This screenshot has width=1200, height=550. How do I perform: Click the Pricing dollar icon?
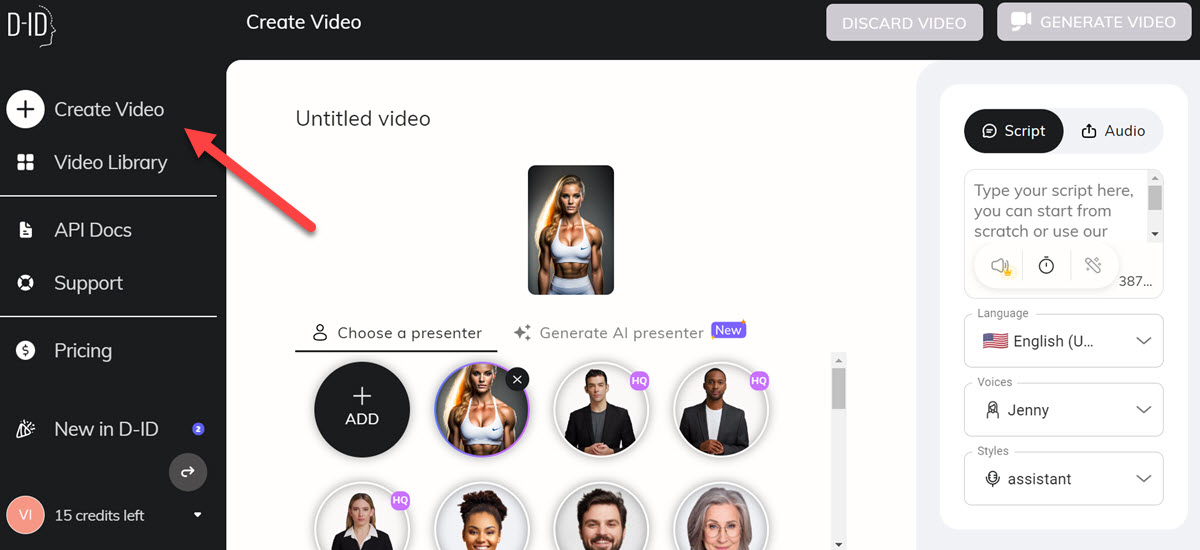[26, 351]
